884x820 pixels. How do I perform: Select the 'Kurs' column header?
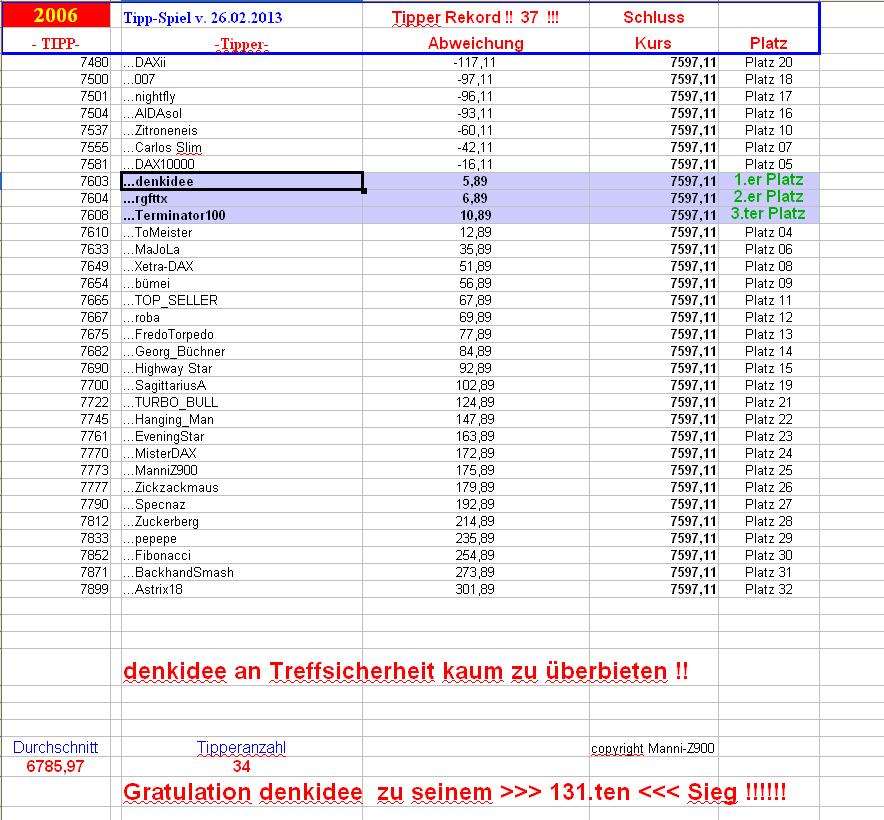pyautogui.click(x=653, y=43)
